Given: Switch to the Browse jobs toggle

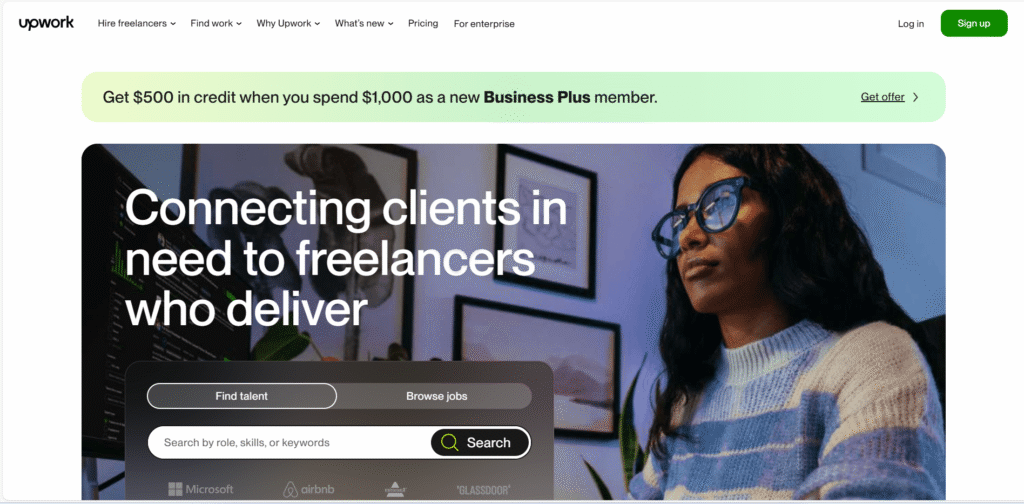Looking at the screenshot, I should [x=436, y=396].
